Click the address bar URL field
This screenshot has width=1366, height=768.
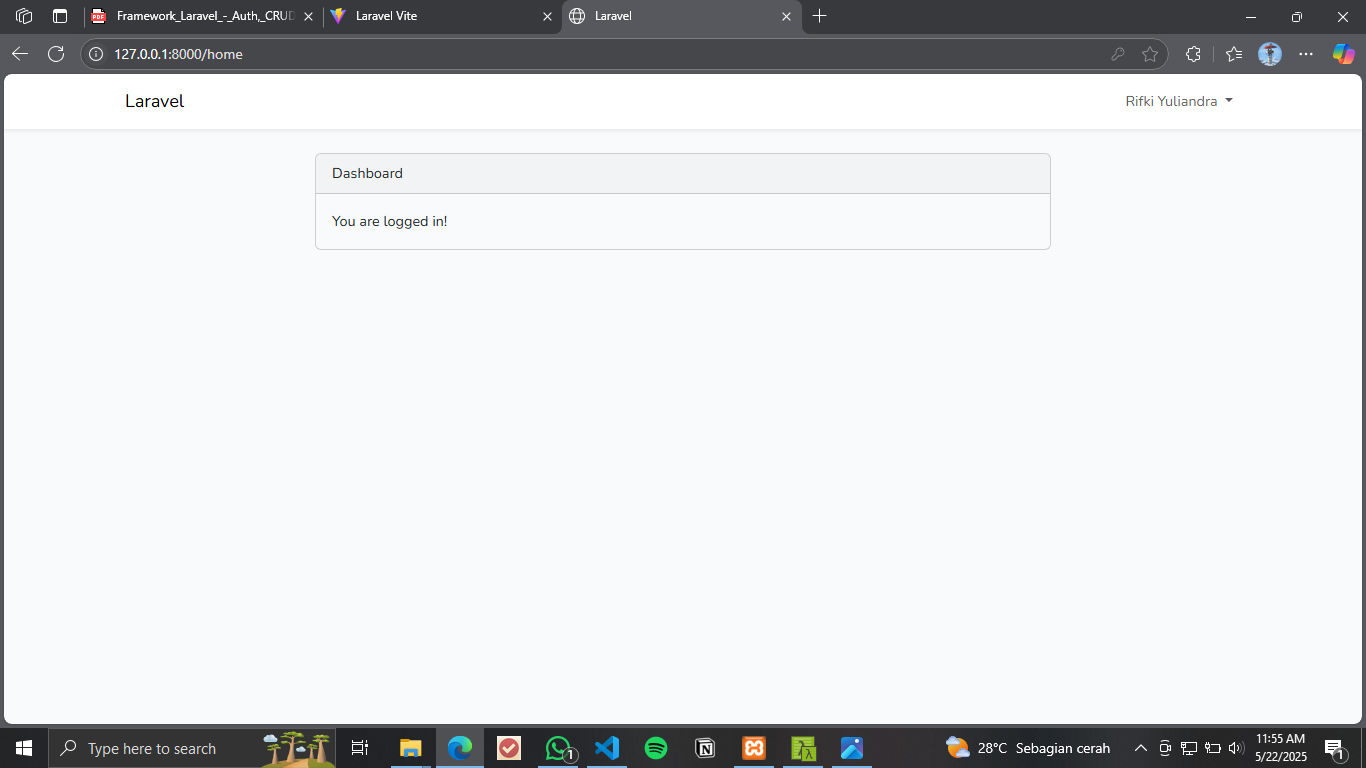click(x=600, y=54)
